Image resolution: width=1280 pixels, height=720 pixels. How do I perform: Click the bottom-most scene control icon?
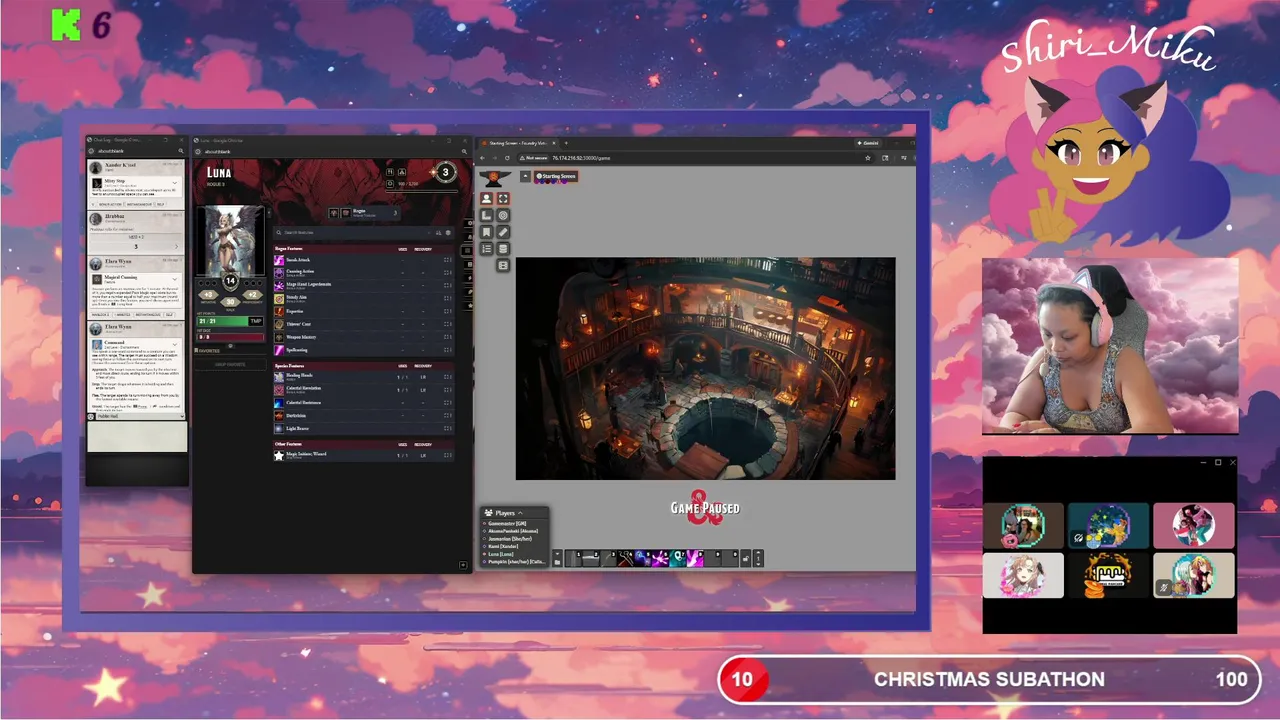(x=503, y=265)
